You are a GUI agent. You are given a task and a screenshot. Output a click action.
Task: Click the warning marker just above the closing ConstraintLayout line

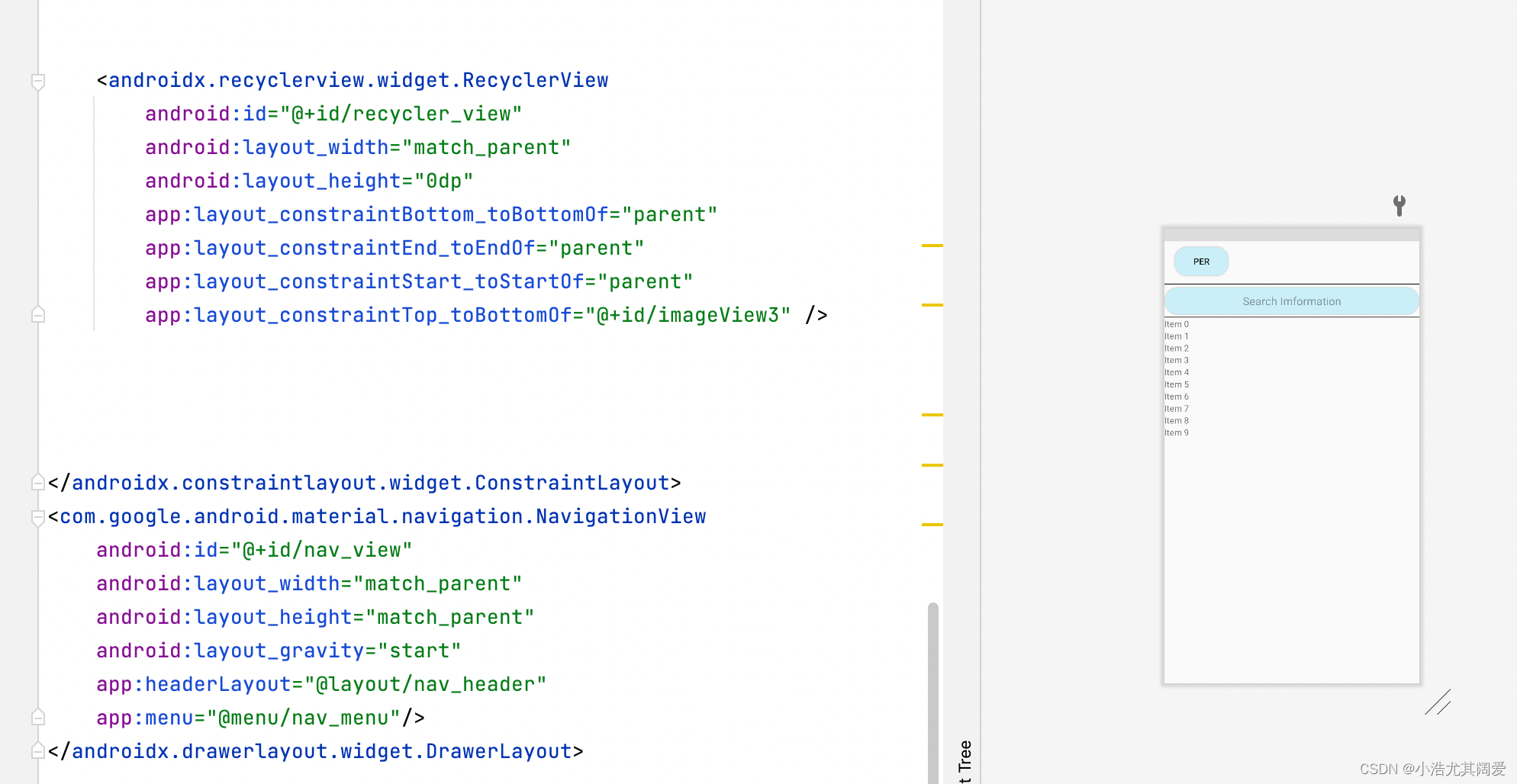coord(932,465)
